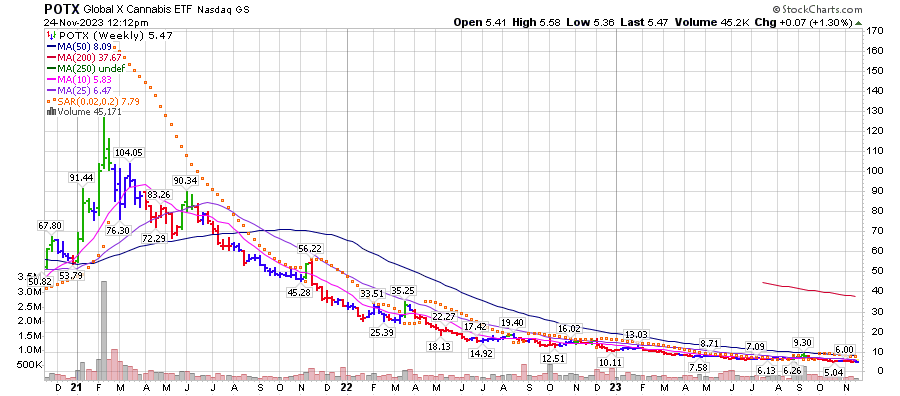
Task: Click the 8.71 price annotation
Action: pos(709,343)
